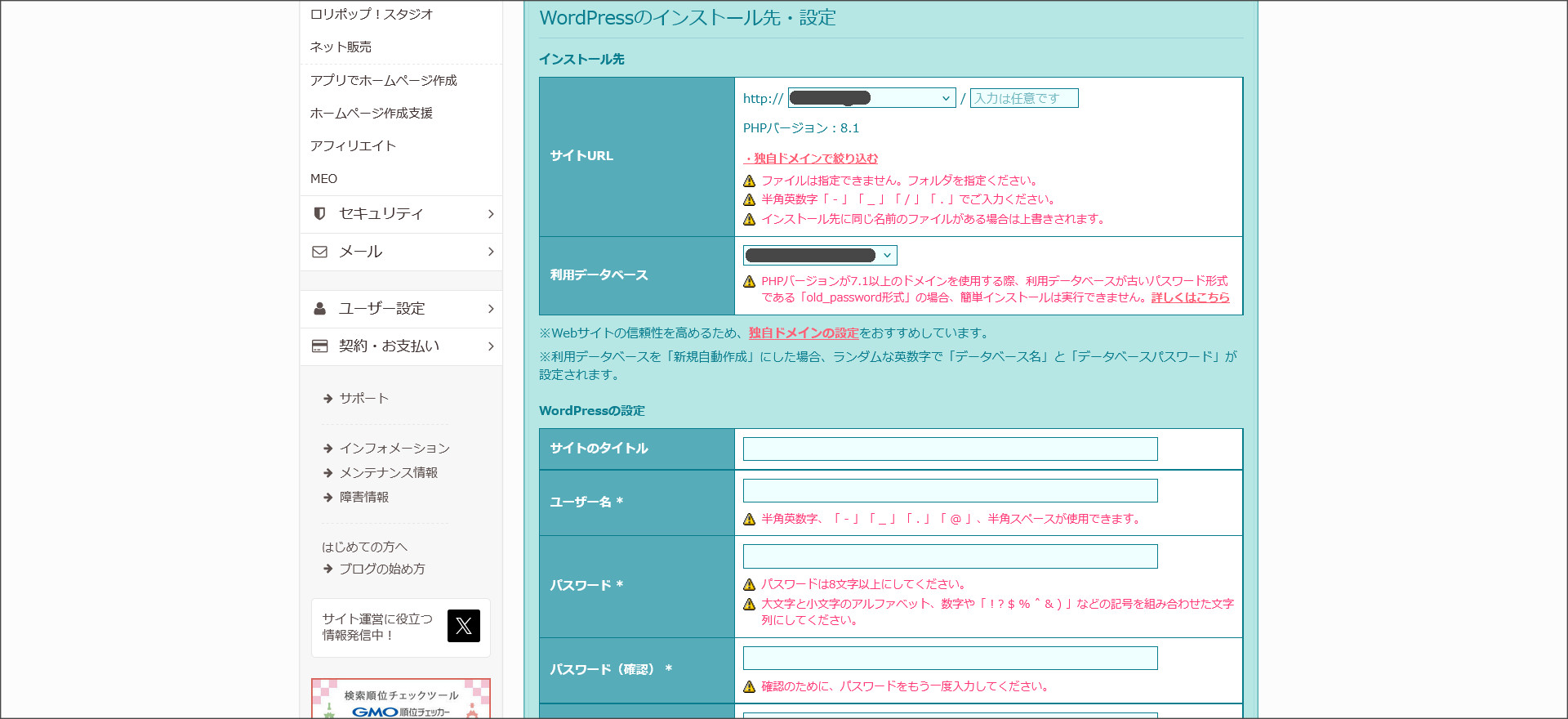Click the Mail envelope icon
1568x719 pixels.
coord(319,252)
